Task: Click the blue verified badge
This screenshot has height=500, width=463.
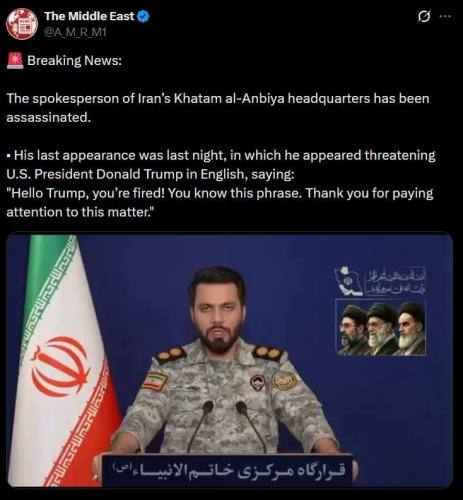Action: pyautogui.click(x=143, y=16)
